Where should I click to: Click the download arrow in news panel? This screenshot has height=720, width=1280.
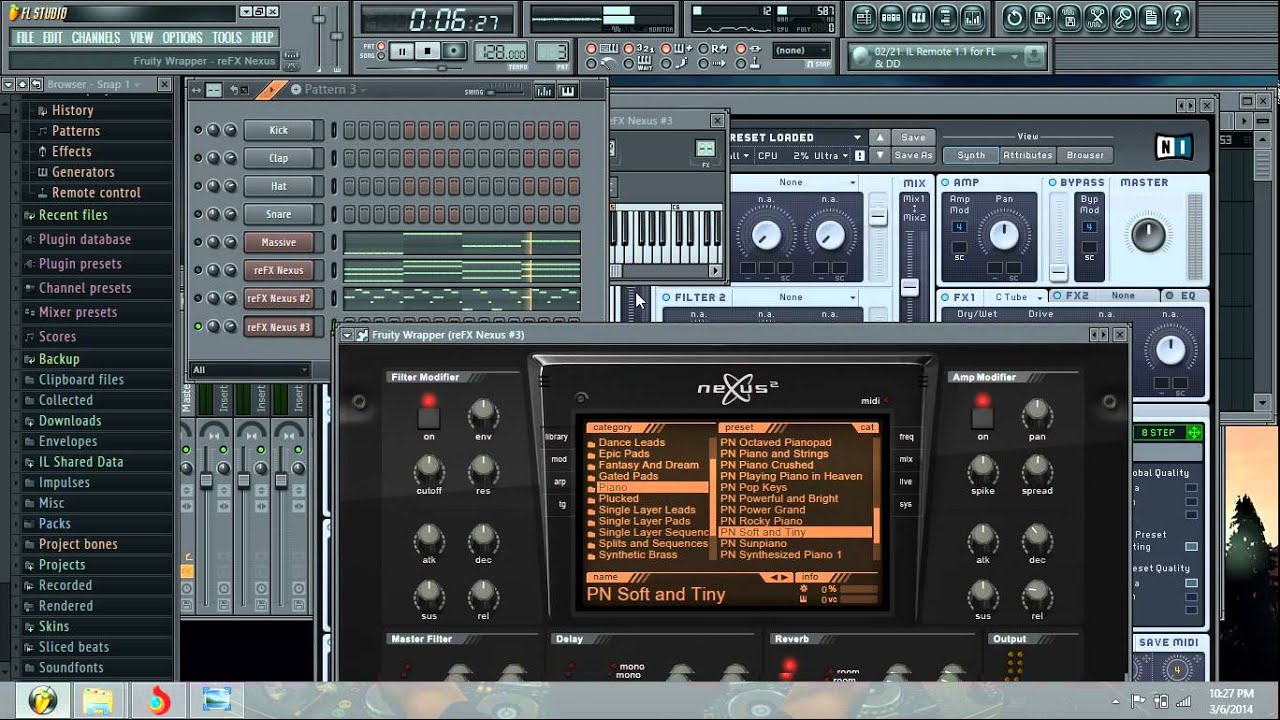1034,56
